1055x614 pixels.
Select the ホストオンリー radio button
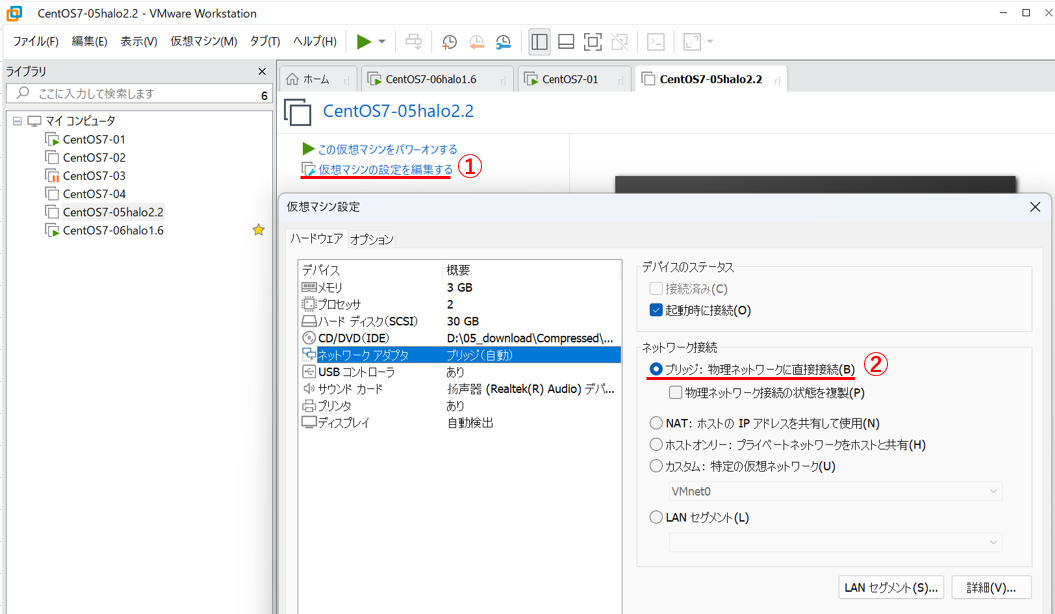point(656,445)
